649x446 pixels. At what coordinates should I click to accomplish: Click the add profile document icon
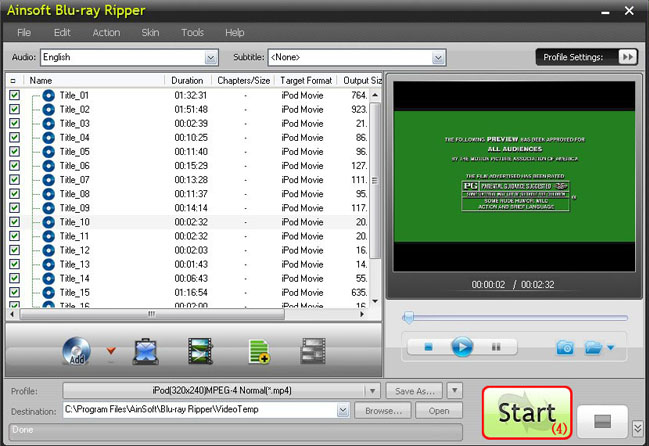click(x=259, y=350)
